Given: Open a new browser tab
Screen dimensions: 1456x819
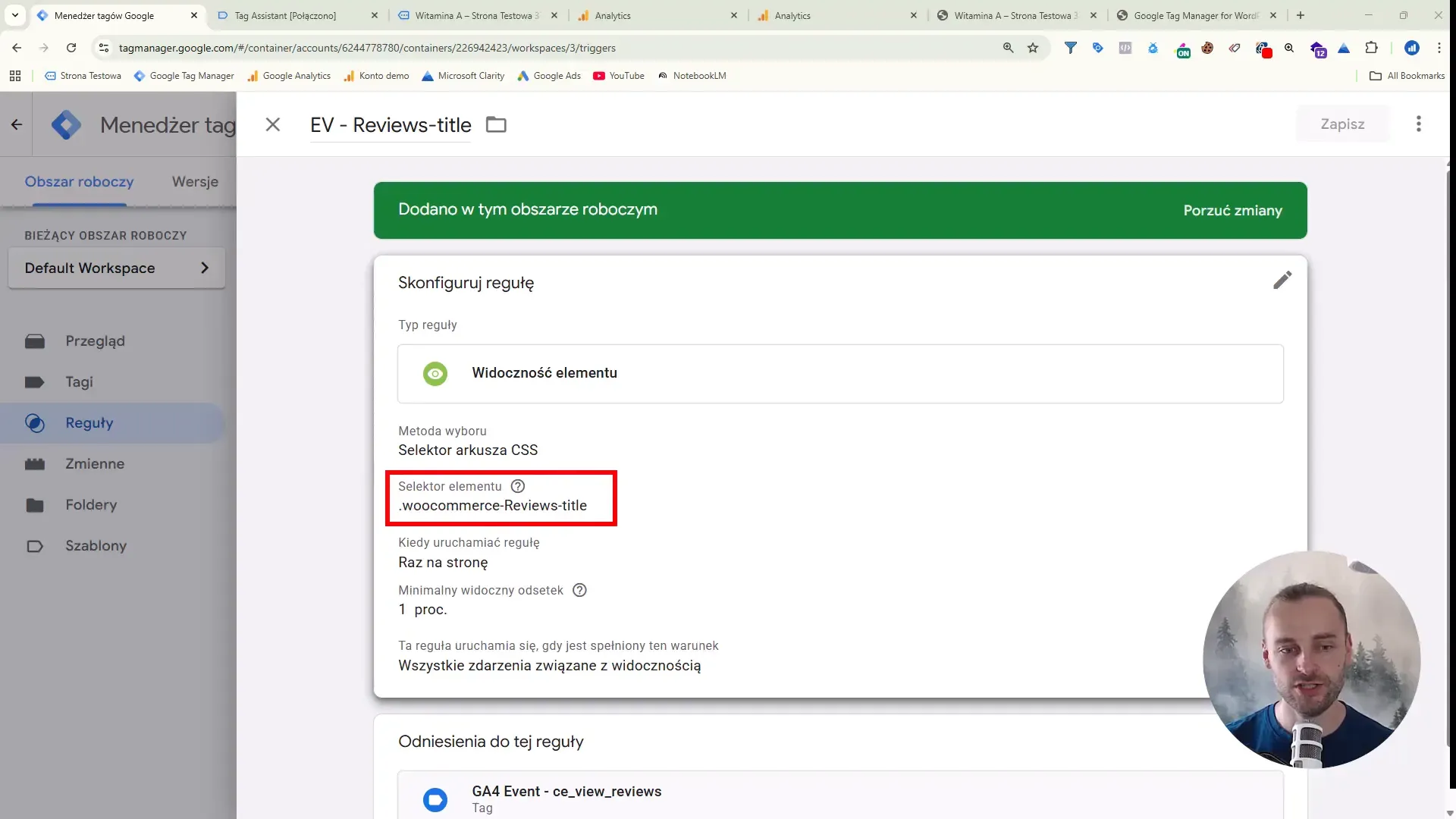Looking at the screenshot, I should pos(1301,15).
